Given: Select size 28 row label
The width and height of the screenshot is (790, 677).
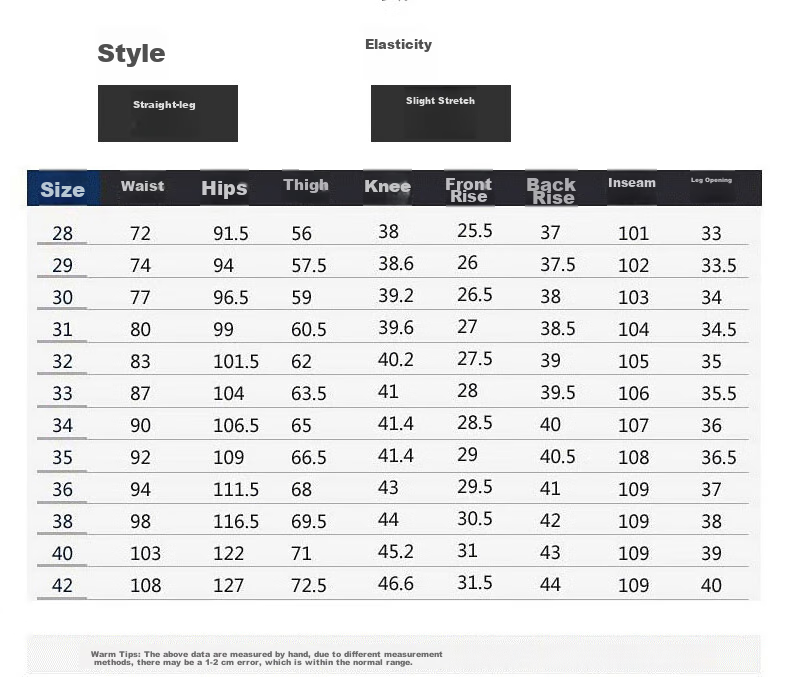Looking at the screenshot, I should [x=62, y=233].
